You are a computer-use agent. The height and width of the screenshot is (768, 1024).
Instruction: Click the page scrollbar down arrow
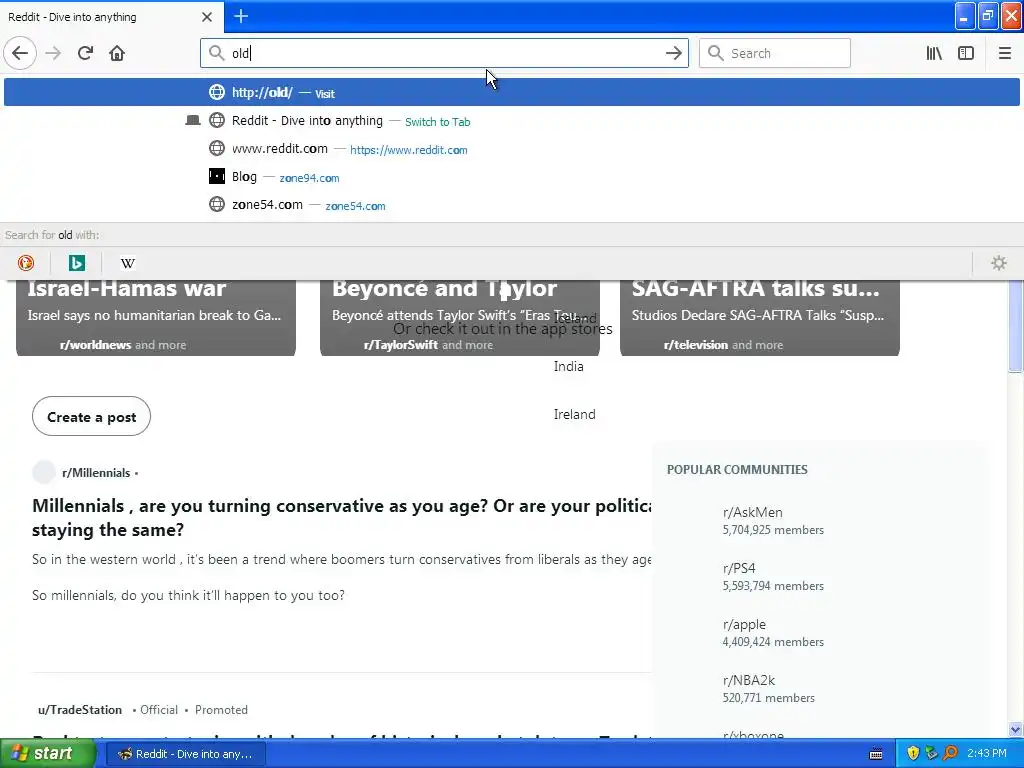(x=1016, y=729)
